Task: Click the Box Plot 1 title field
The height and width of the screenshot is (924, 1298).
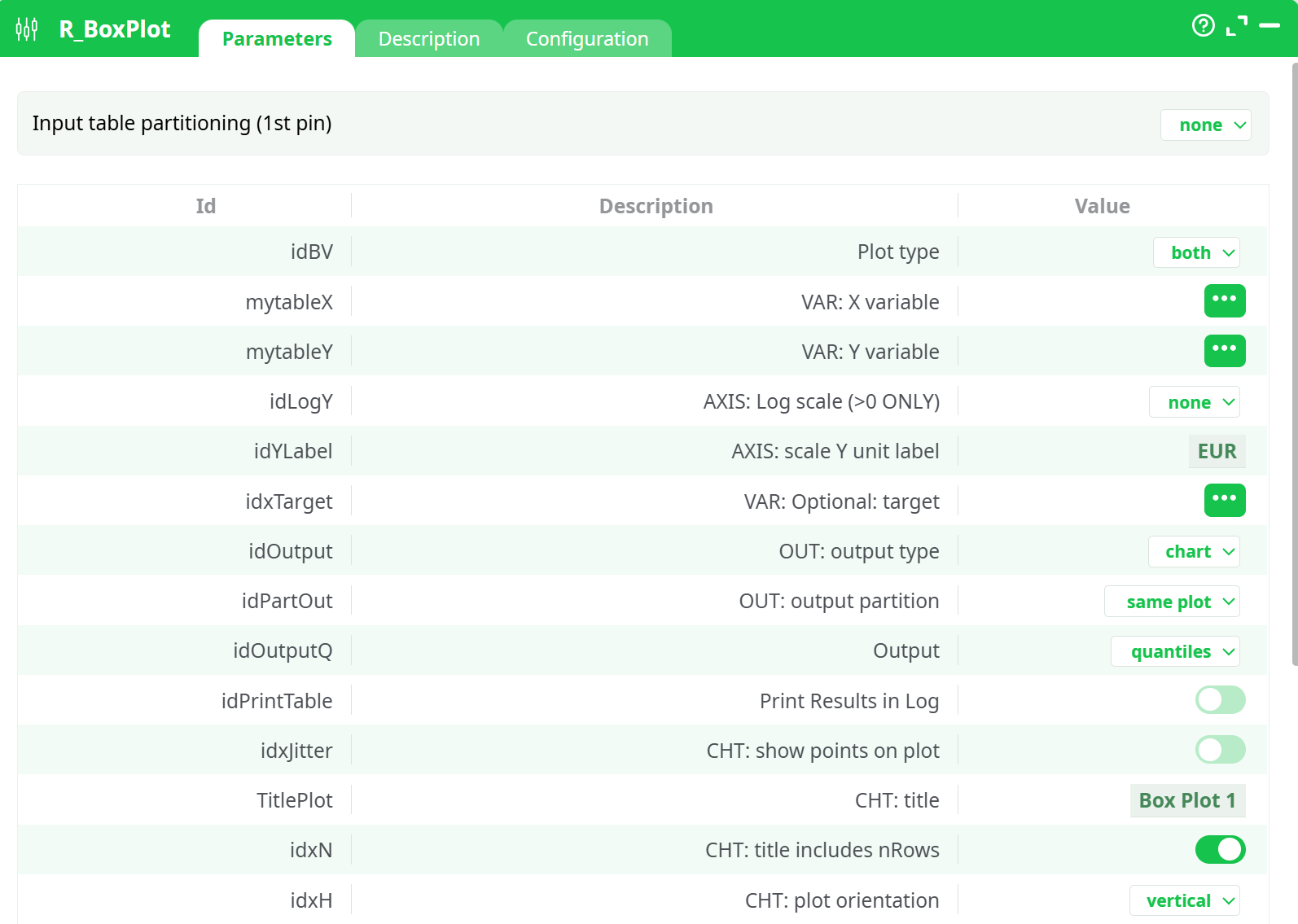Action: click(x=1186, y=800)
